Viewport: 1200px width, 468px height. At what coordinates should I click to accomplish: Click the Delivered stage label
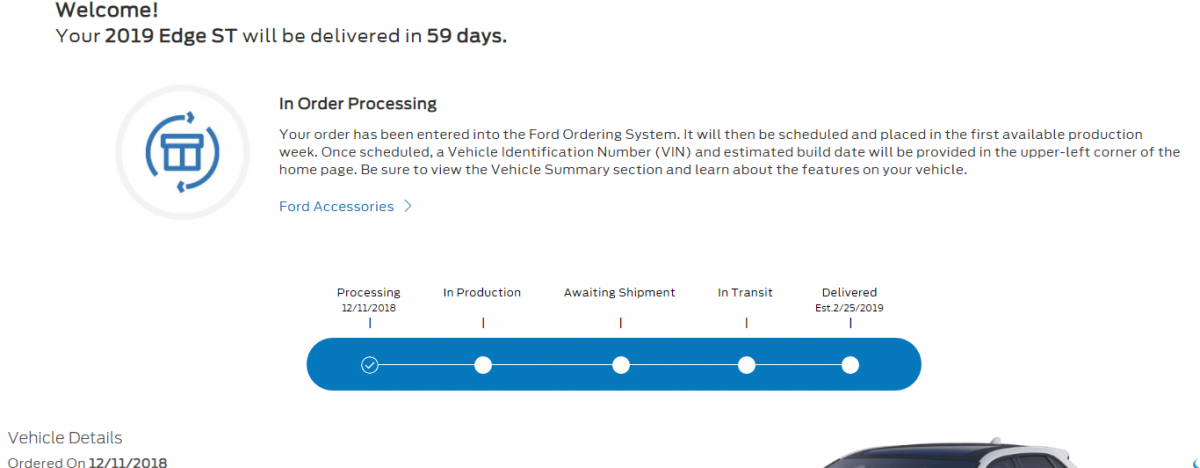tap(849, 293)
